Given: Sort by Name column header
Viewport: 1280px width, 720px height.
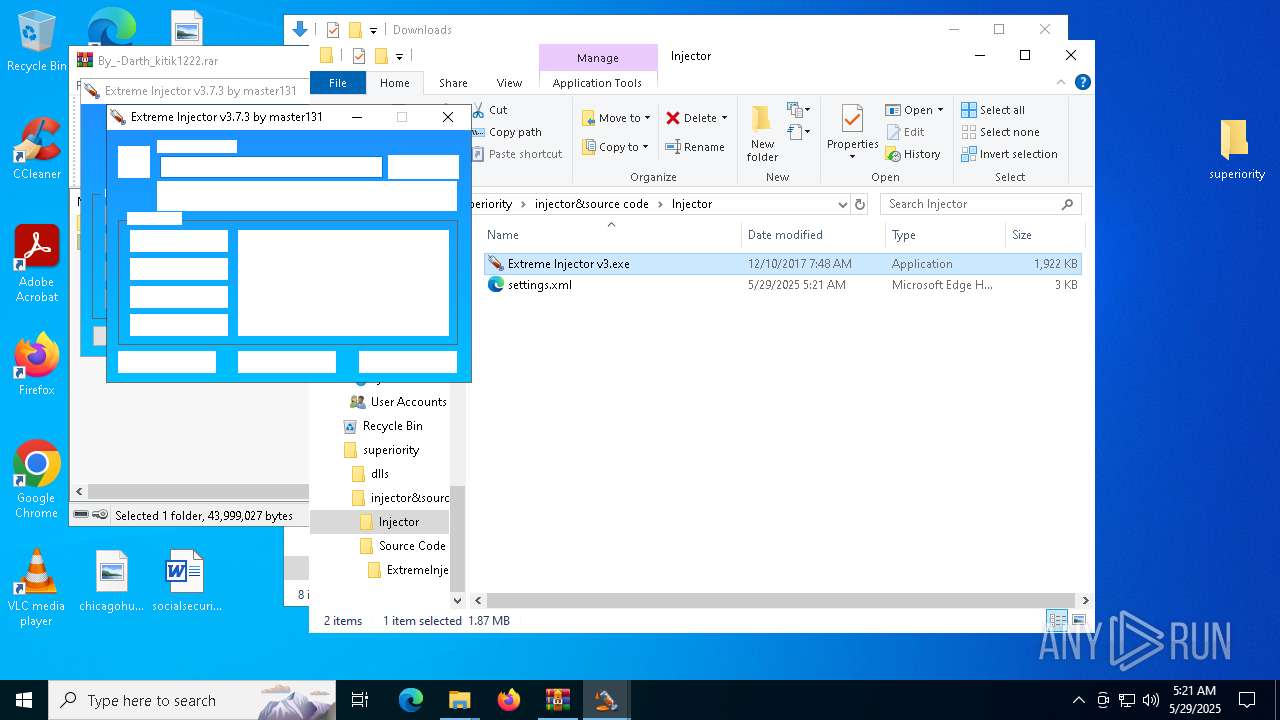Looking at the screenshot, I should click(x=613, y=235).
